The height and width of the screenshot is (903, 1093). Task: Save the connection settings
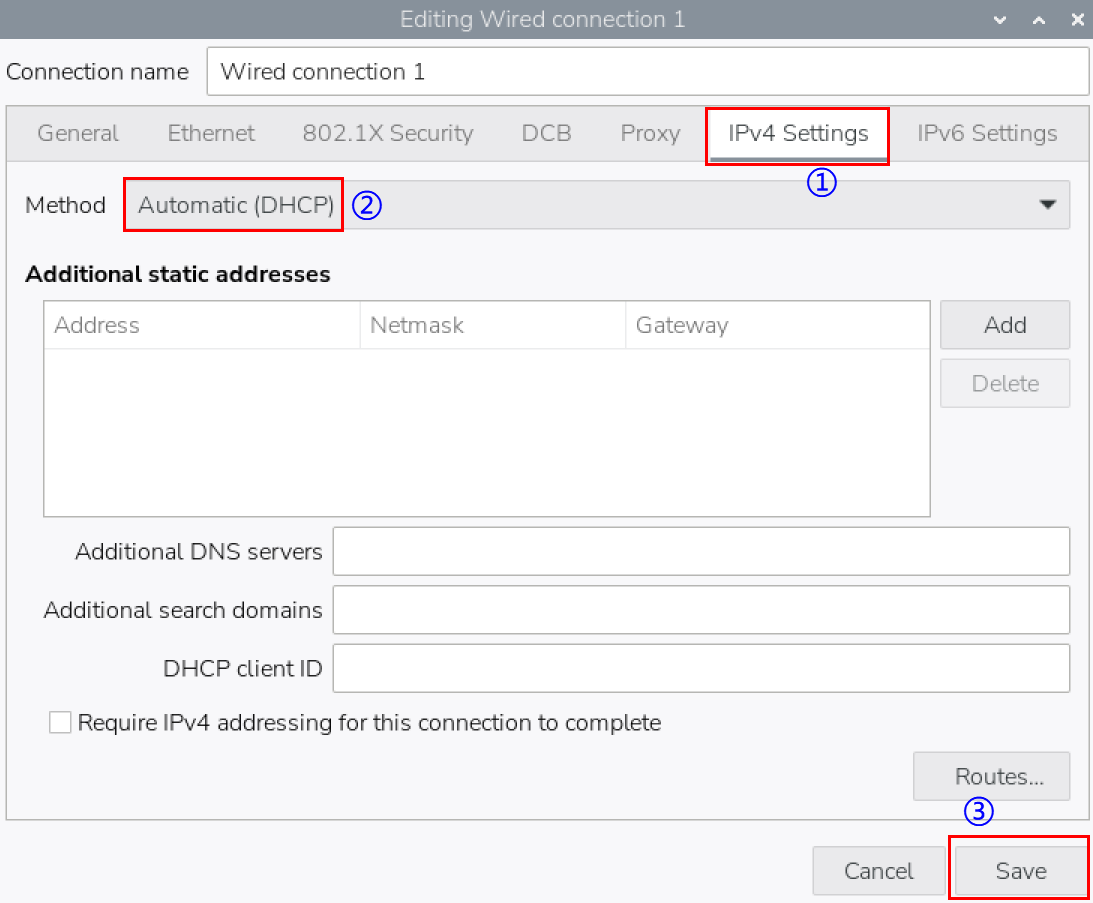click(1020, 871)
